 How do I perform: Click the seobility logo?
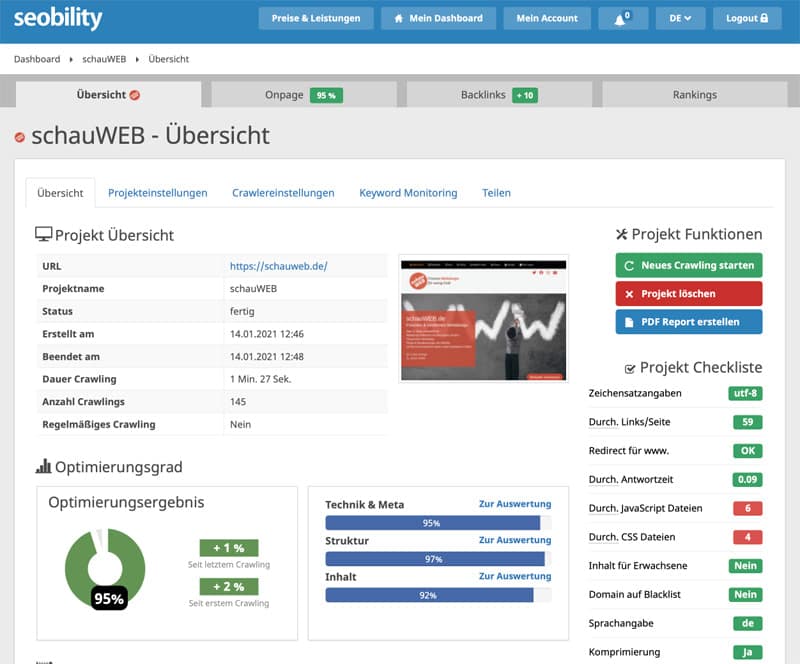pos(58,18)
